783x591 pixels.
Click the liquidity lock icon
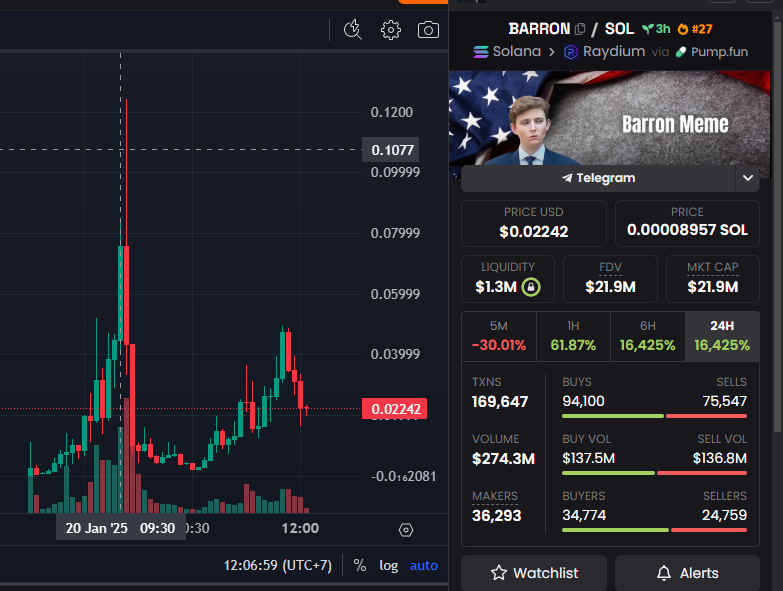point(531,287)
